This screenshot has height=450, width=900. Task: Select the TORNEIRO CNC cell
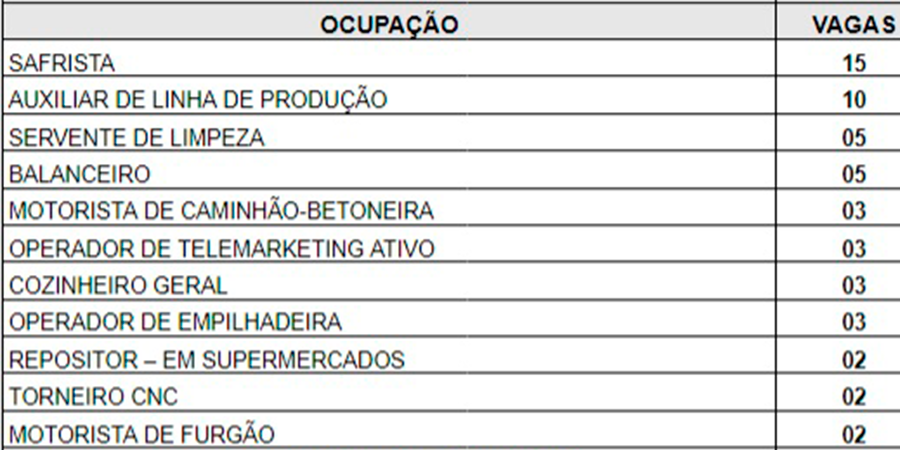(x=389, y=396)
